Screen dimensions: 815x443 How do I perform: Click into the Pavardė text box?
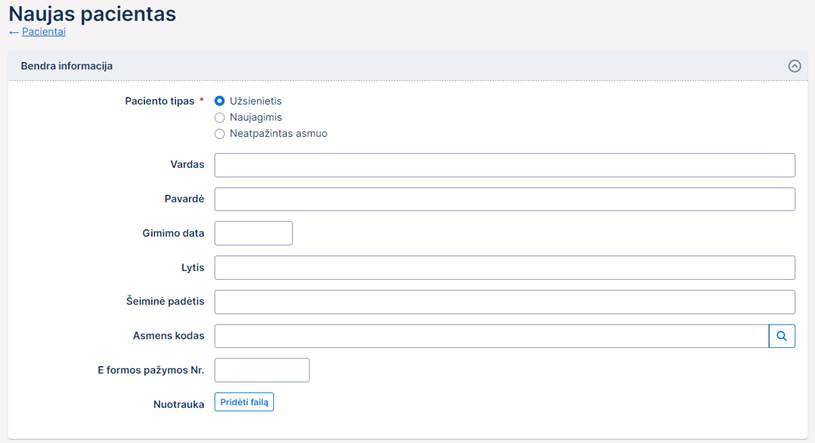pos(504,199)
